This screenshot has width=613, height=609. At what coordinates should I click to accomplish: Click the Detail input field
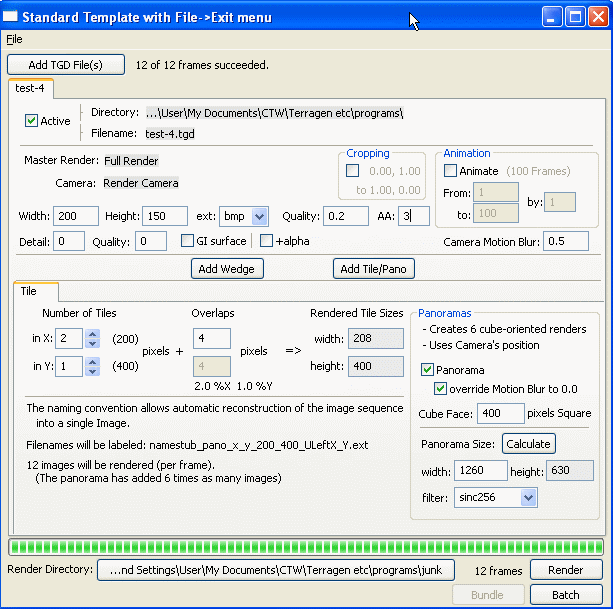point(69,241)
